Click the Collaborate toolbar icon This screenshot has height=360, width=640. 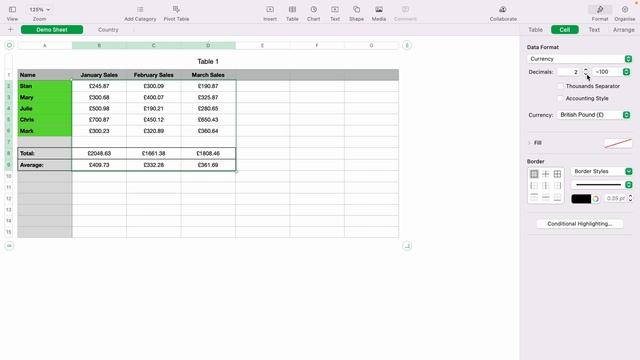point(503,9)
